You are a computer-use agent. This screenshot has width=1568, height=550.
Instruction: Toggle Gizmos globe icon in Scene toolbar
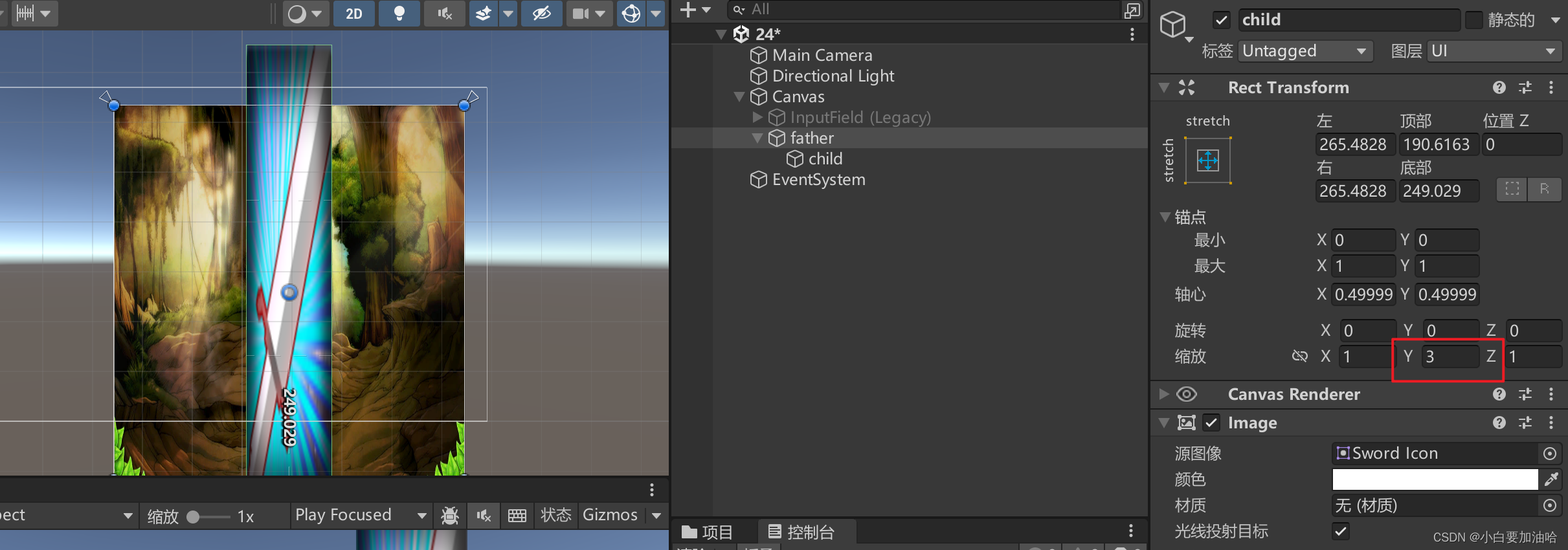coord(631,14)
